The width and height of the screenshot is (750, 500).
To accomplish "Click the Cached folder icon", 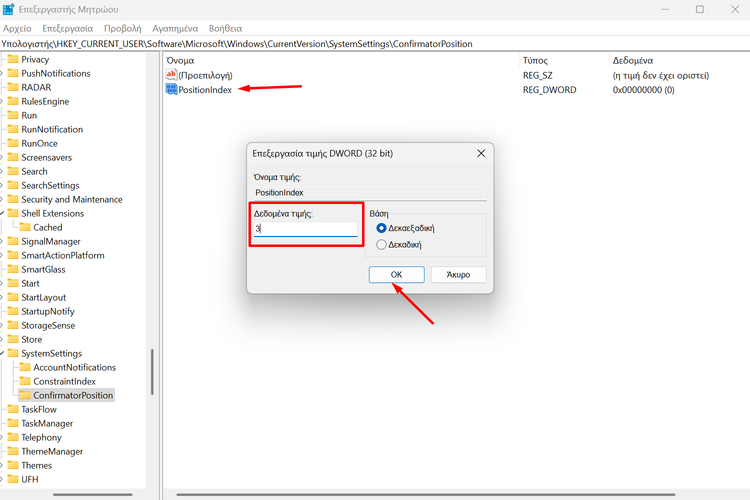I will [x=25, y=227].
